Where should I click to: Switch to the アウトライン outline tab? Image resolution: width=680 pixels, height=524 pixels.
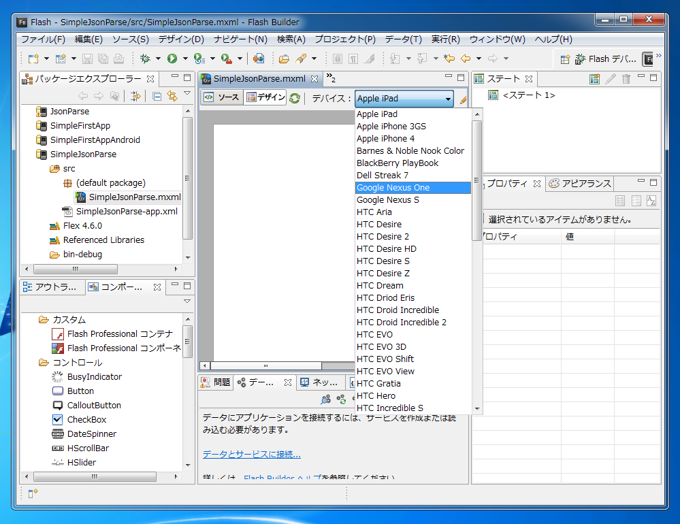click(x=50, y=287)
